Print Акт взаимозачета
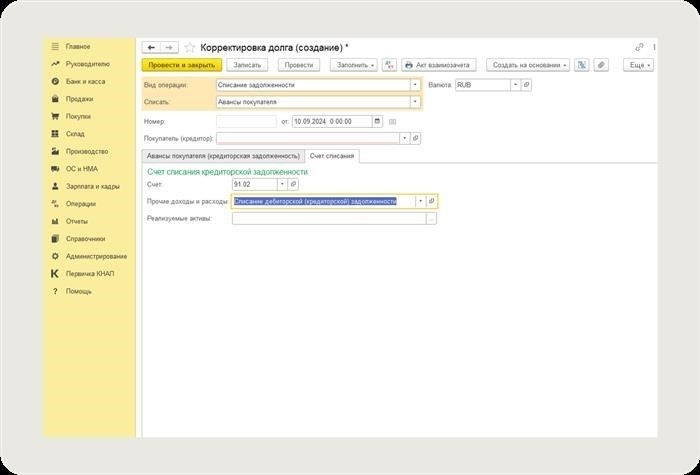700x475 pixels. coord(438,65)
